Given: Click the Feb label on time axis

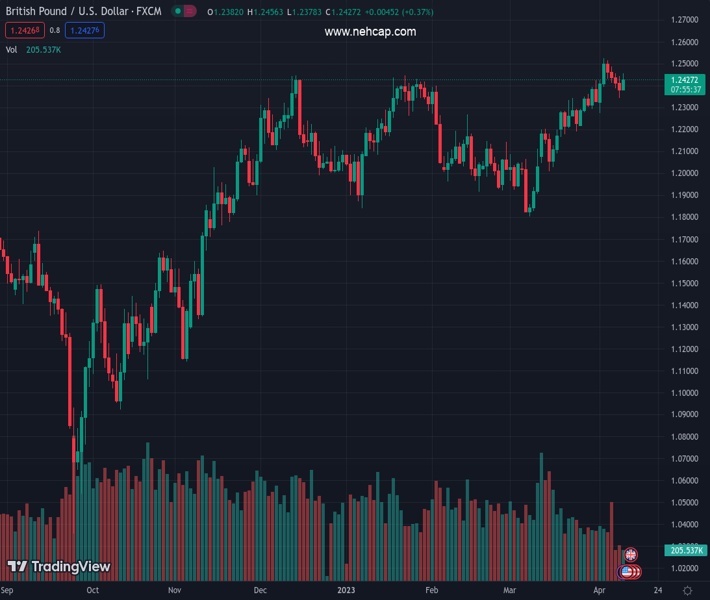Looking at the screenshot, I should [x=432, y=591].
